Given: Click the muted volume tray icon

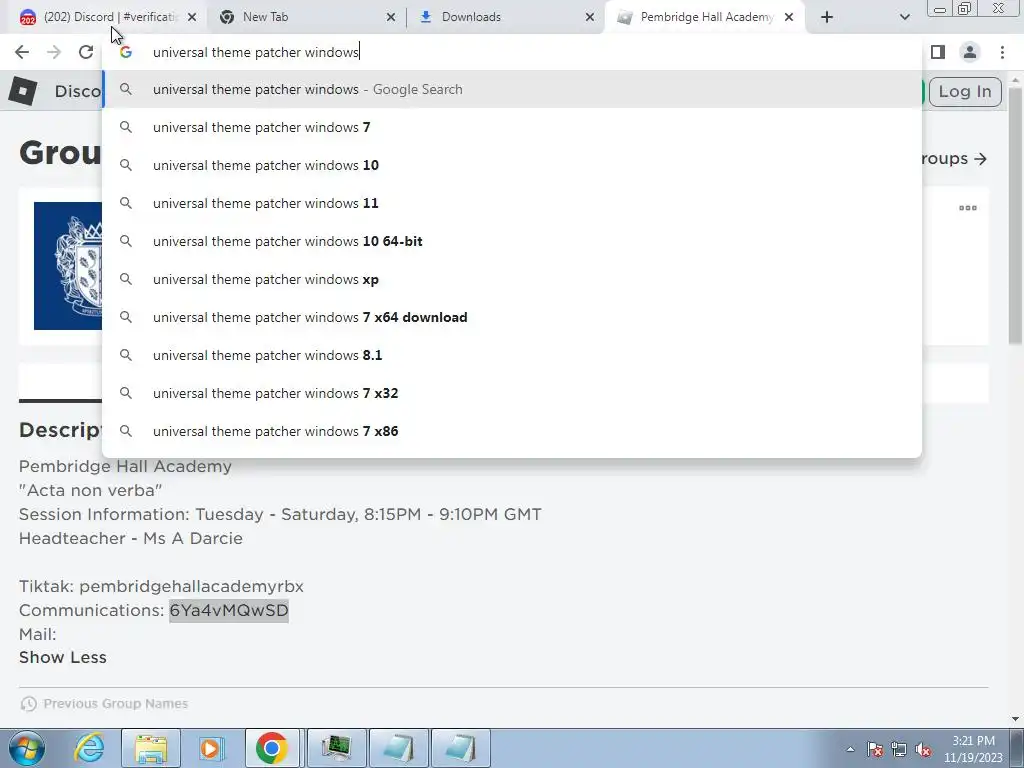Looking at the screenshot, I should (x=923, y=749).
